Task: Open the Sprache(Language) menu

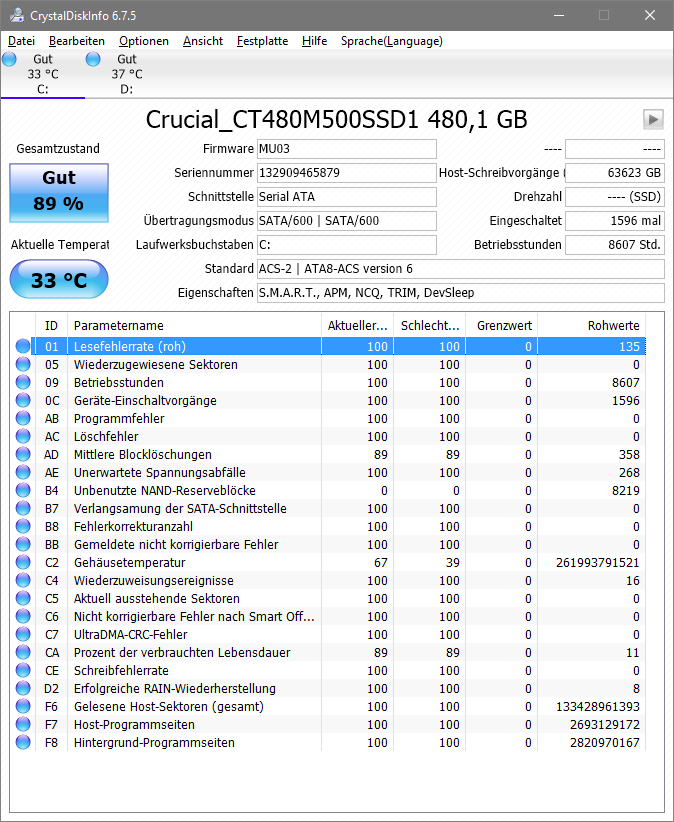Action: tap(392, 41)
